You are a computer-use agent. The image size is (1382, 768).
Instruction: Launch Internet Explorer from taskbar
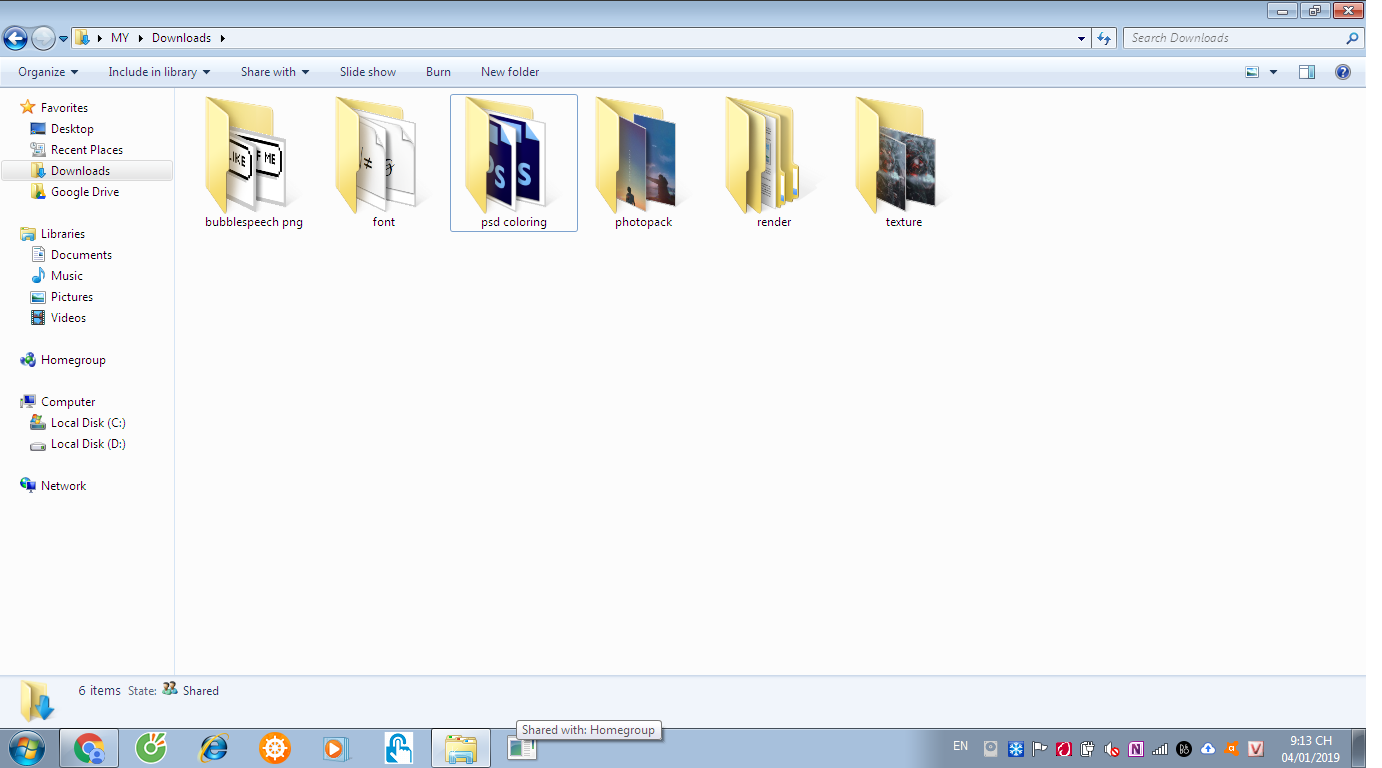click(213, 748)
